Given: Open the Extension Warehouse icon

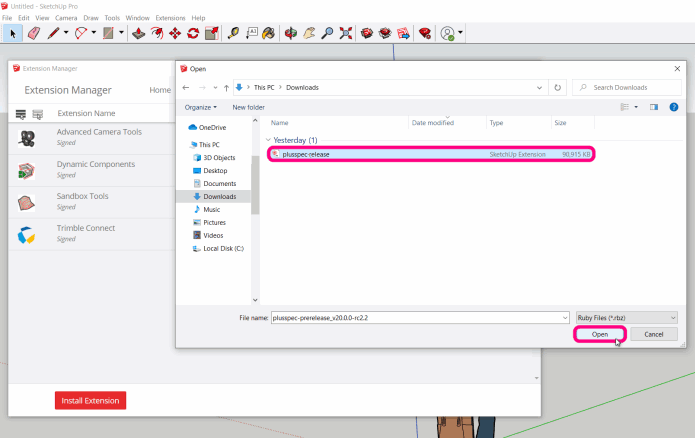Looking at the screenshot, I should [385, 33].
